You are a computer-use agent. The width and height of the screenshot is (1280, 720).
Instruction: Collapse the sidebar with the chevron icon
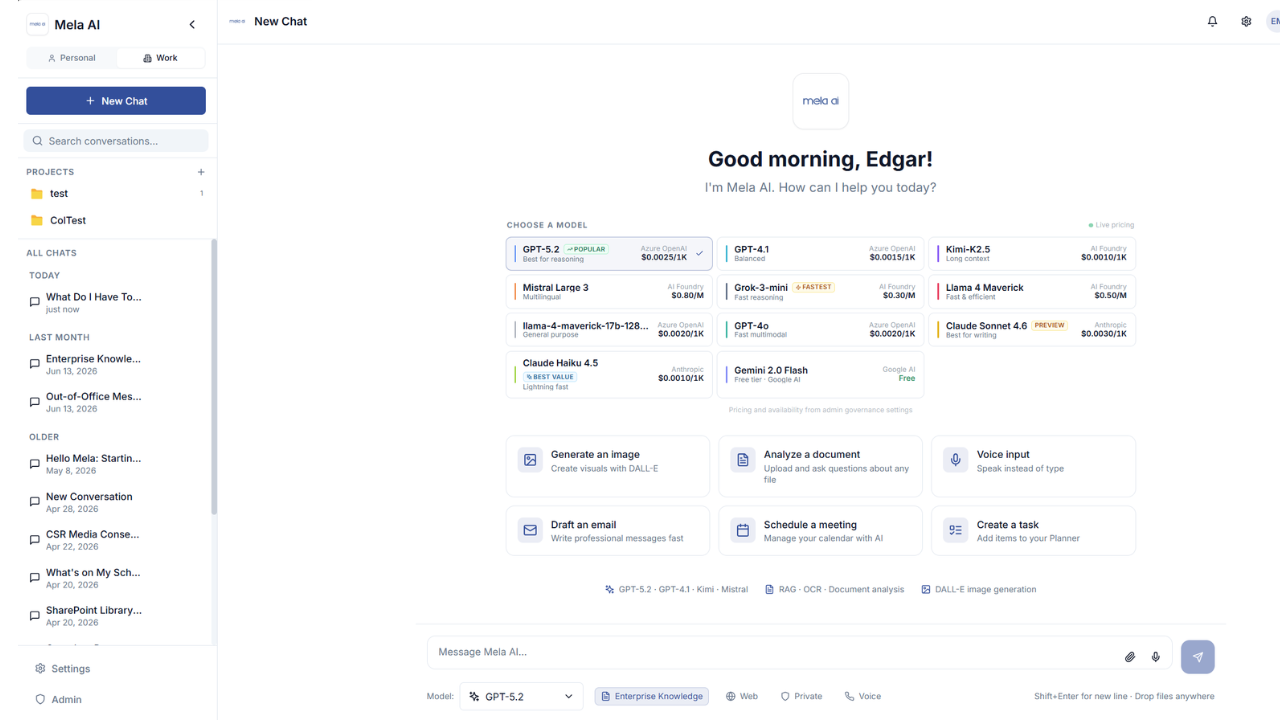click(192, 25)
